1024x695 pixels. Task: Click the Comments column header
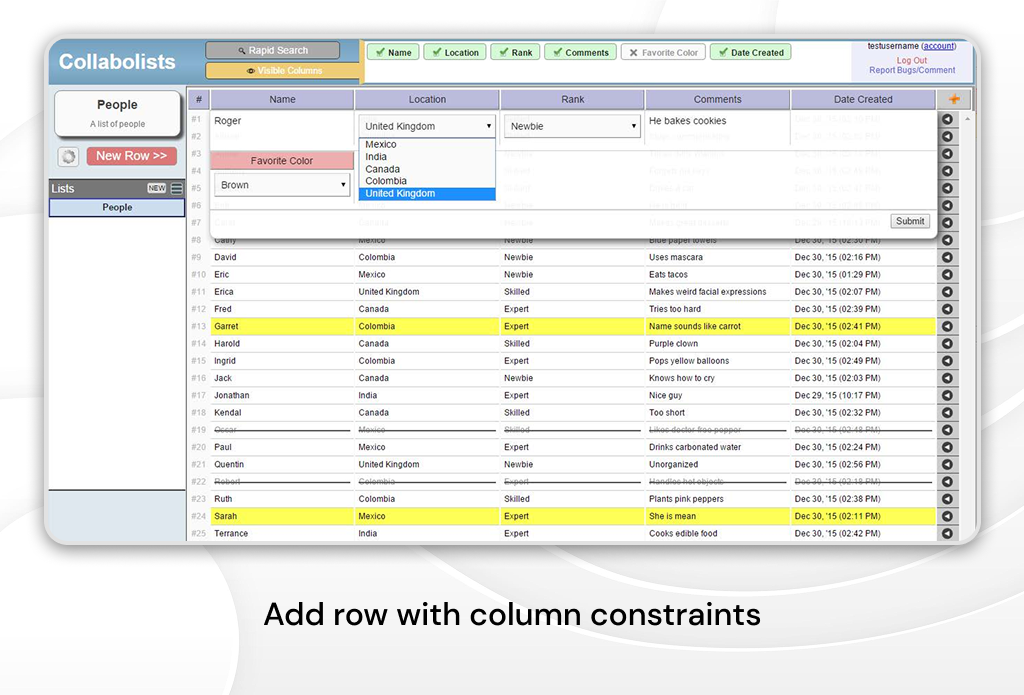click(x=717, y=98)
